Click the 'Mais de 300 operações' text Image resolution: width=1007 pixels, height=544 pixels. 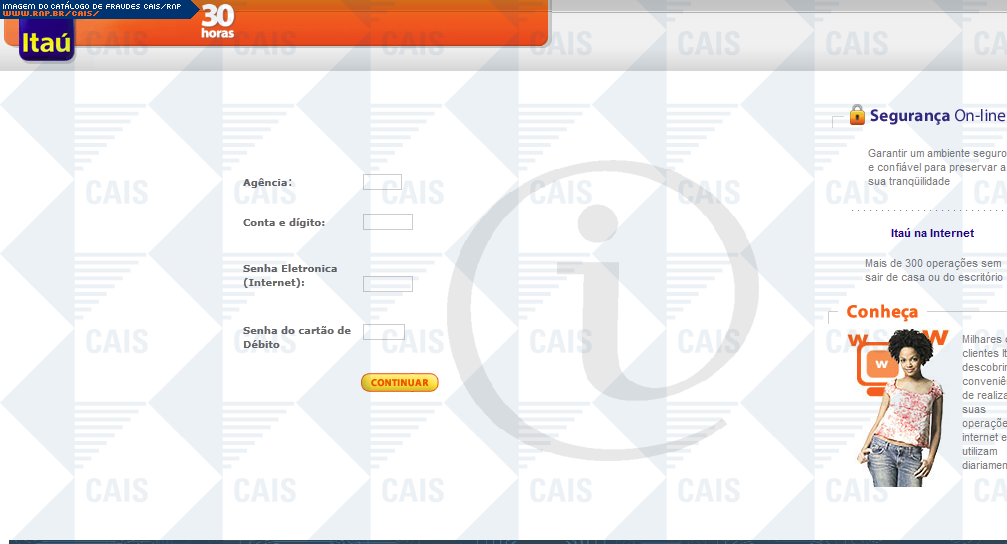coord(933,270)
